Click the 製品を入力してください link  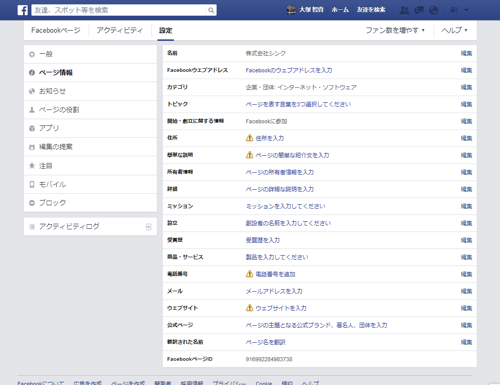tap(277, 257)
